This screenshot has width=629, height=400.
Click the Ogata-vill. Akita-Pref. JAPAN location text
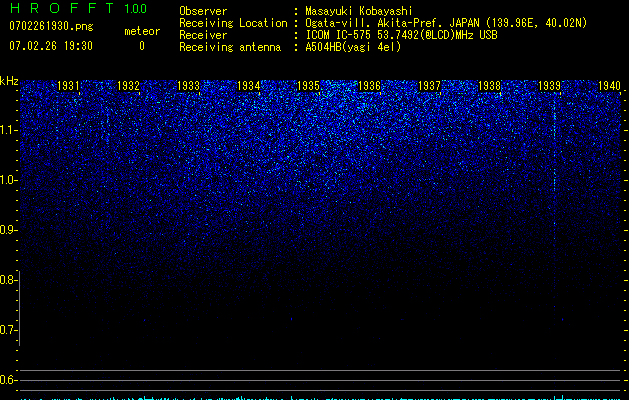click(x=446, y=23)
